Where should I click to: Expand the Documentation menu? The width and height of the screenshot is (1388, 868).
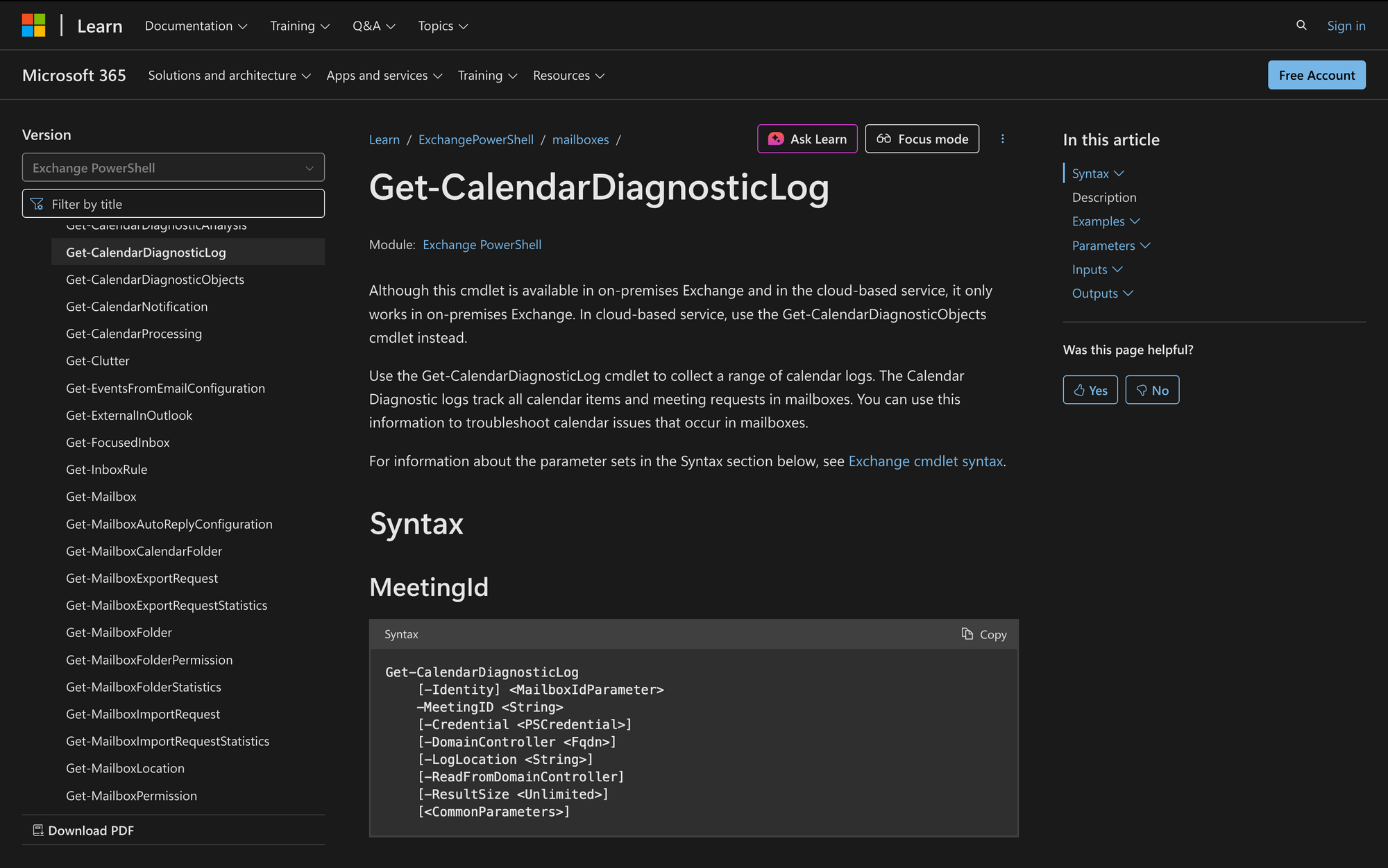point(196,26)
